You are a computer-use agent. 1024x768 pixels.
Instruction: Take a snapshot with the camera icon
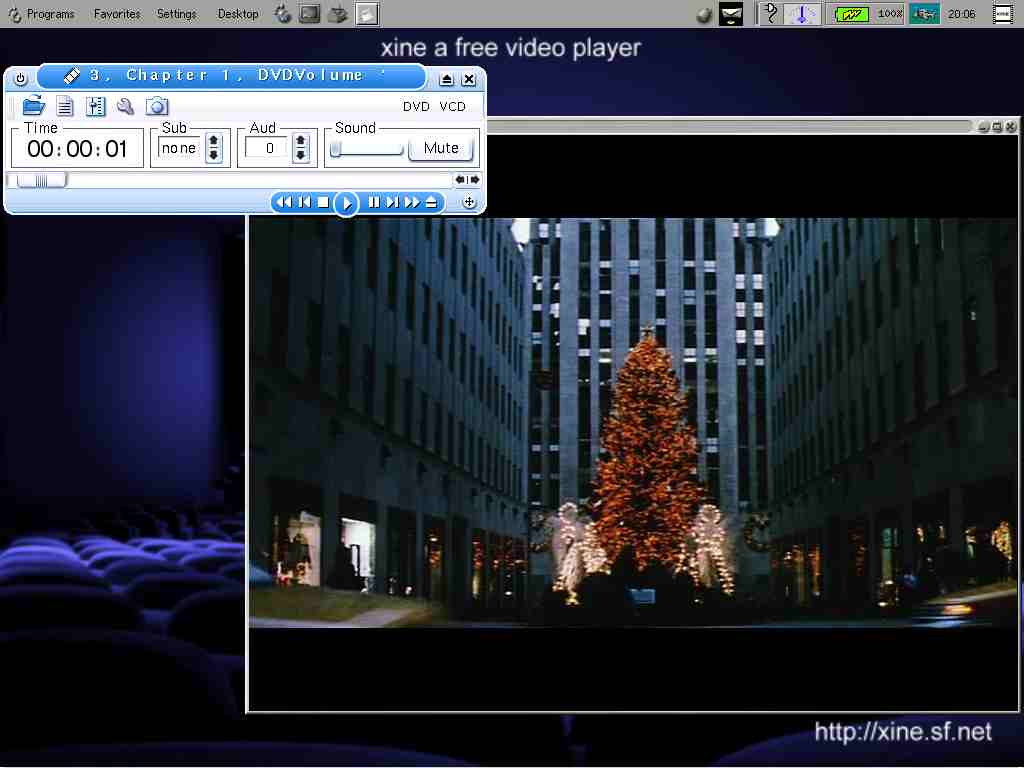point(157,106)
